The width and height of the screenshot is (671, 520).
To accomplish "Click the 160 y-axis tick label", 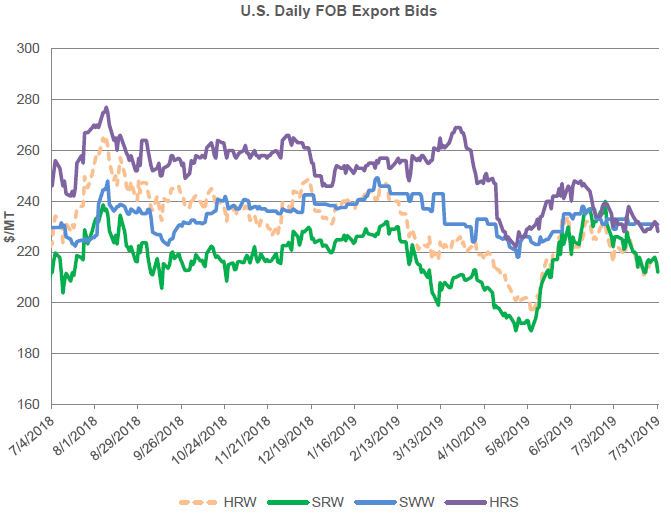I will 30,404.
